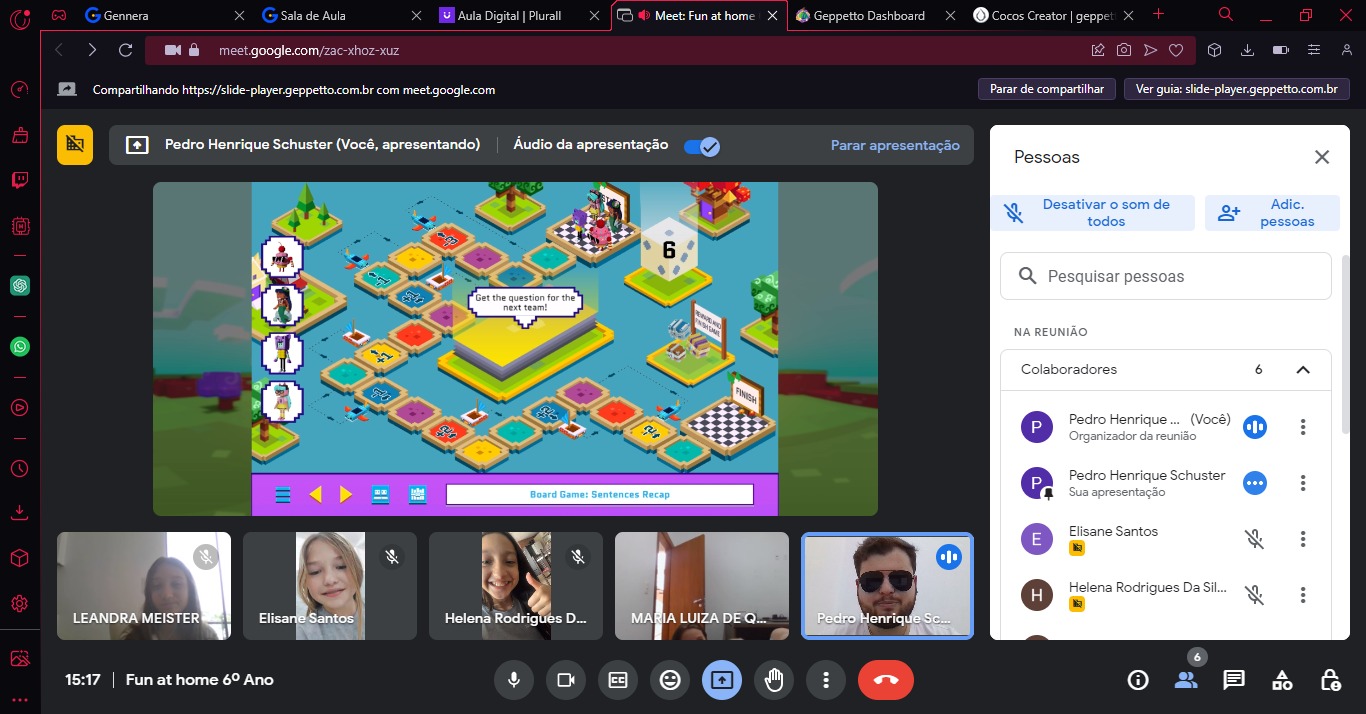Click Helena Rodrigues muted microphone icon in list
The height and width of the screenshot is (714, 1366).
coord(1255,595)
